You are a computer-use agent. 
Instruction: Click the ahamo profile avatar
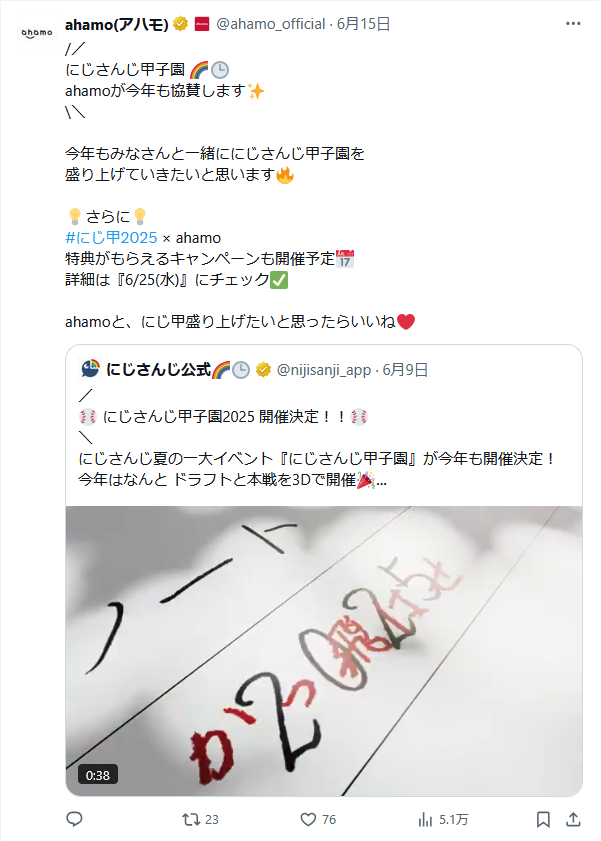coord(36,33)
